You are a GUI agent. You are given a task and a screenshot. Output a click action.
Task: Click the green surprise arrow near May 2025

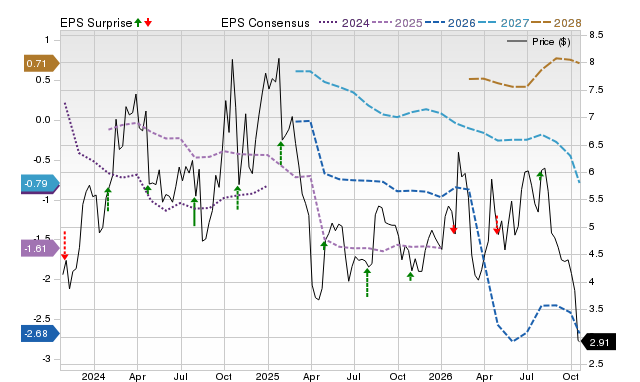324,245
